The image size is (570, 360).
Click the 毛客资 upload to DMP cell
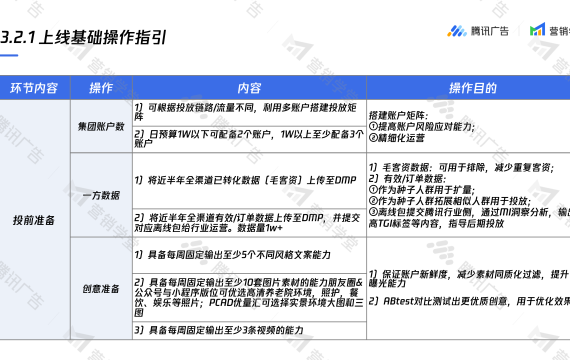[249, 180]
